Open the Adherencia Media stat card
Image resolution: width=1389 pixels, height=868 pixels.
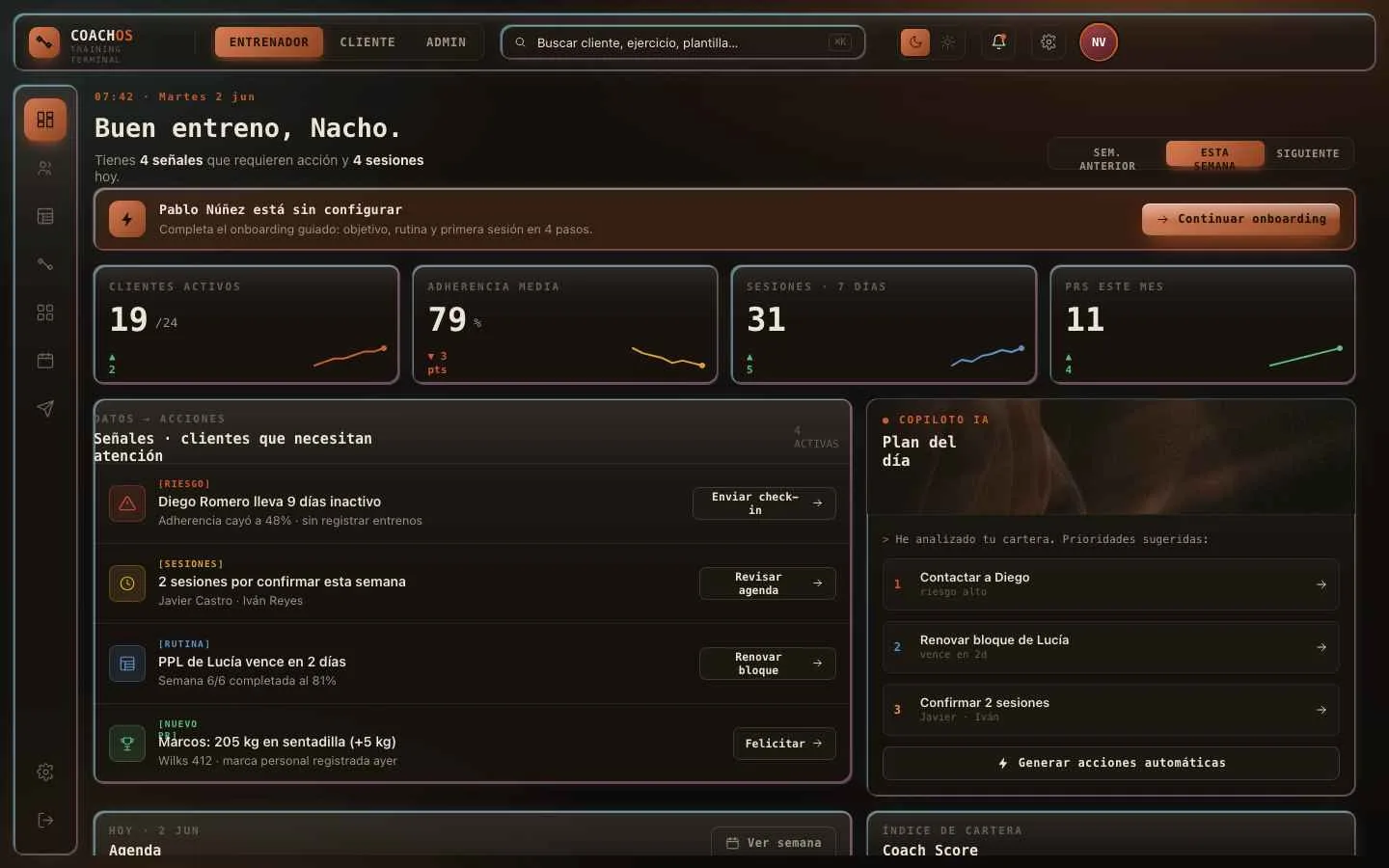(x=565, y=324)
